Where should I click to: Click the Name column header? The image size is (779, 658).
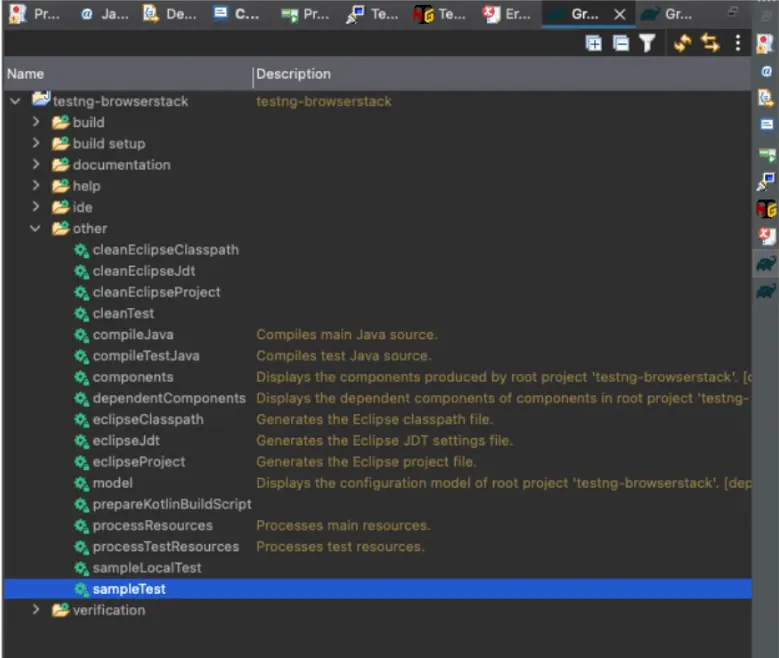(x=26, y=74)
